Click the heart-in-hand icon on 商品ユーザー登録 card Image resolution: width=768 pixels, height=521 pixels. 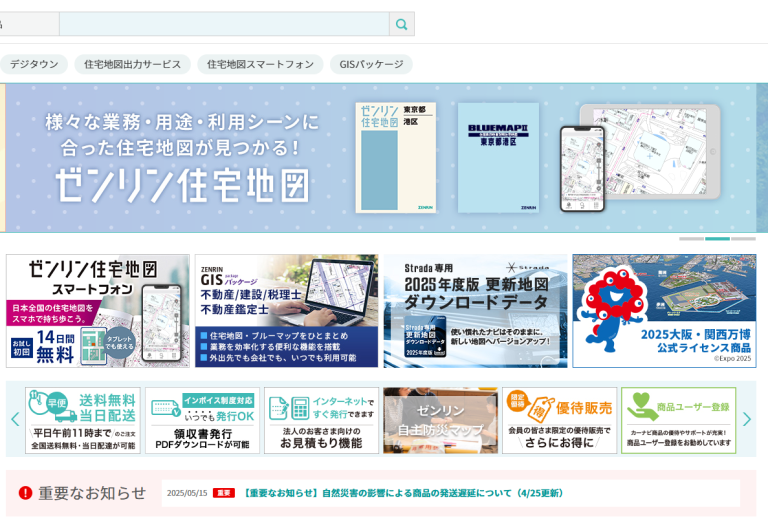point(641,407)
